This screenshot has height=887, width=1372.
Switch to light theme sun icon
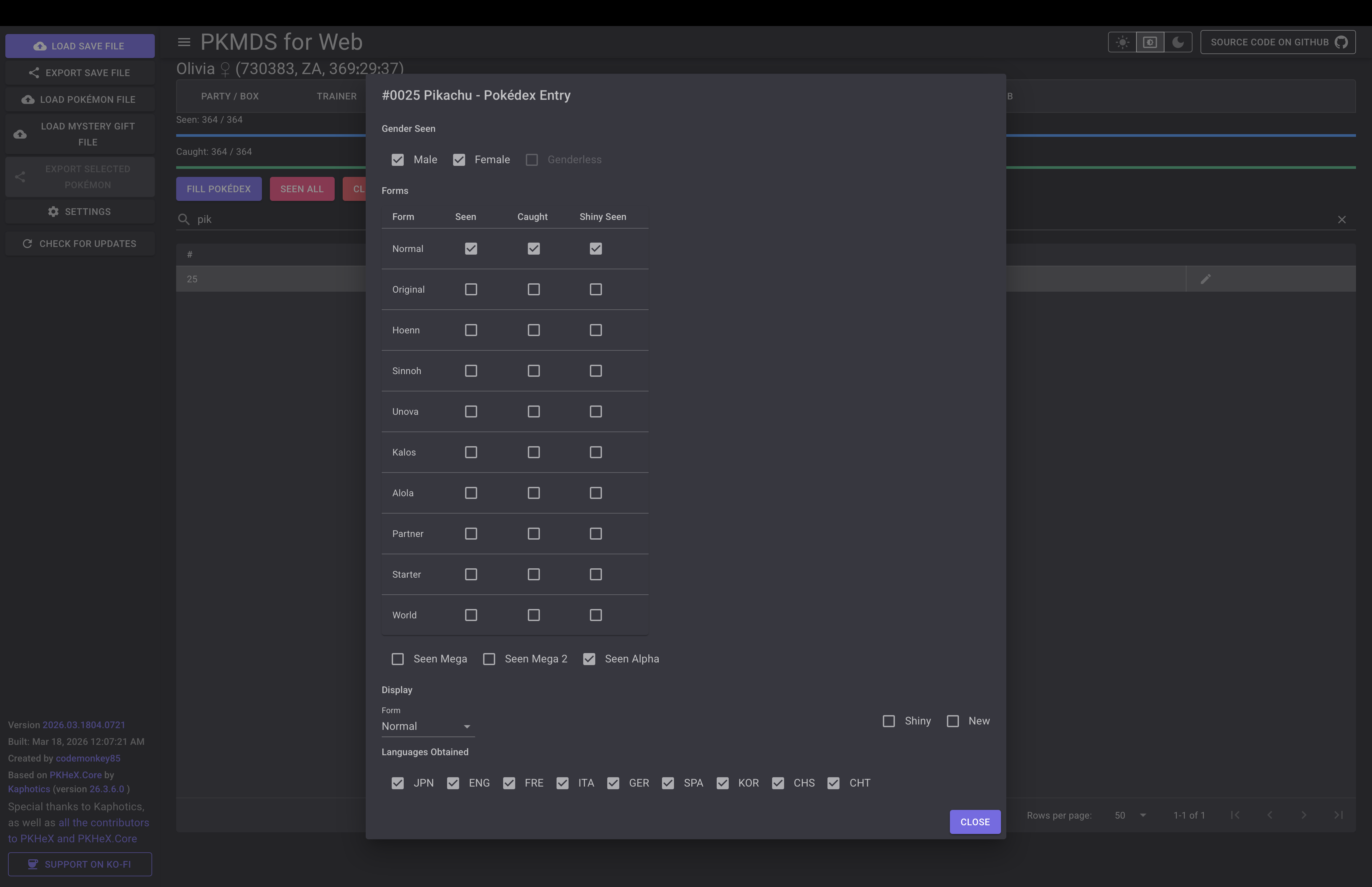point(1122,42)
